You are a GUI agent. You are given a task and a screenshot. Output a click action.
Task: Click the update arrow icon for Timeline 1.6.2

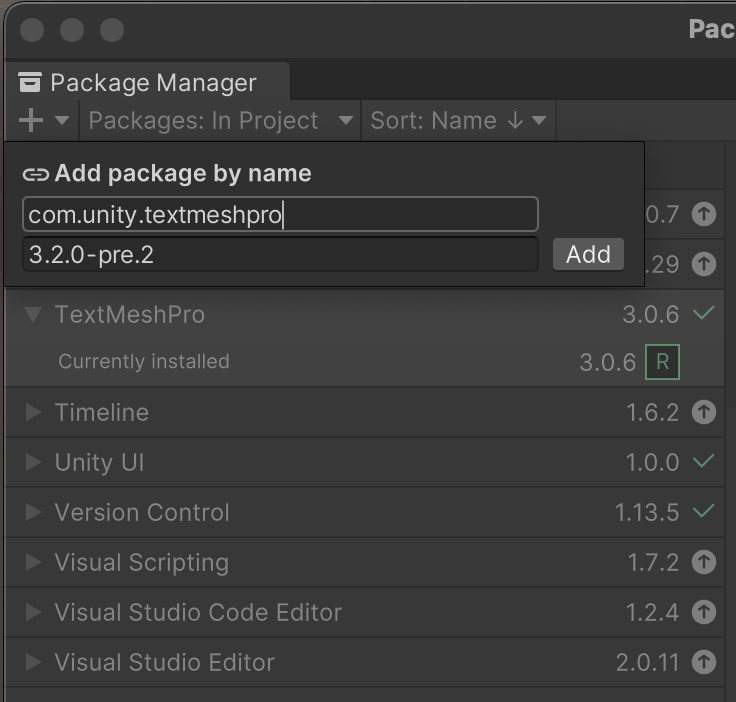[x=704, y=412]
